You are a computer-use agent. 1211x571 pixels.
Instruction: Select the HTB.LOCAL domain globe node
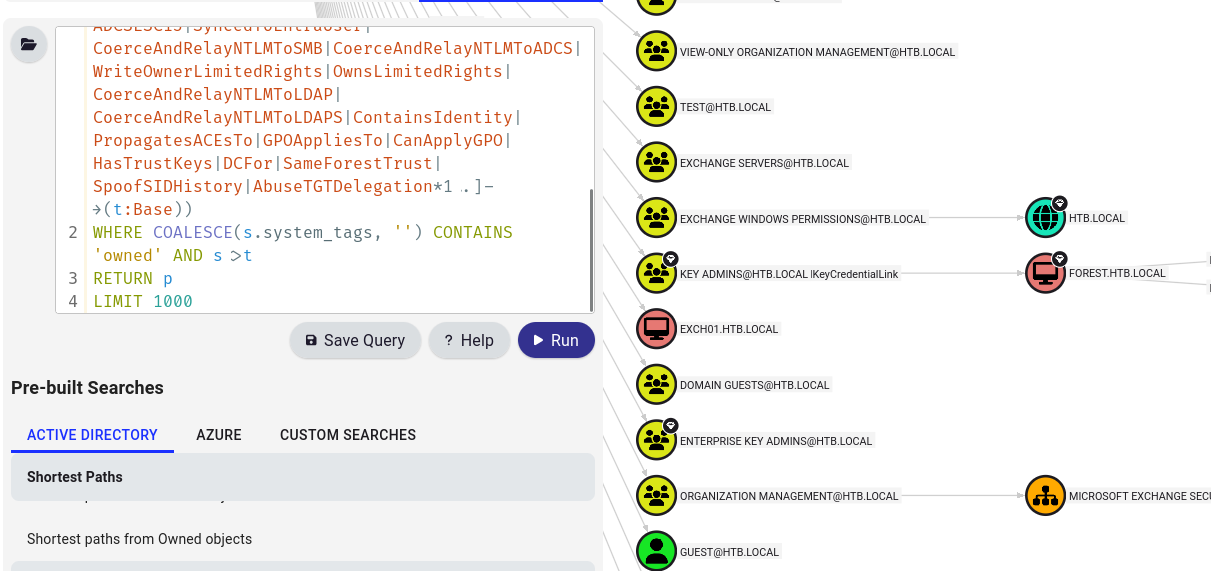click(x=1045, y=217)
